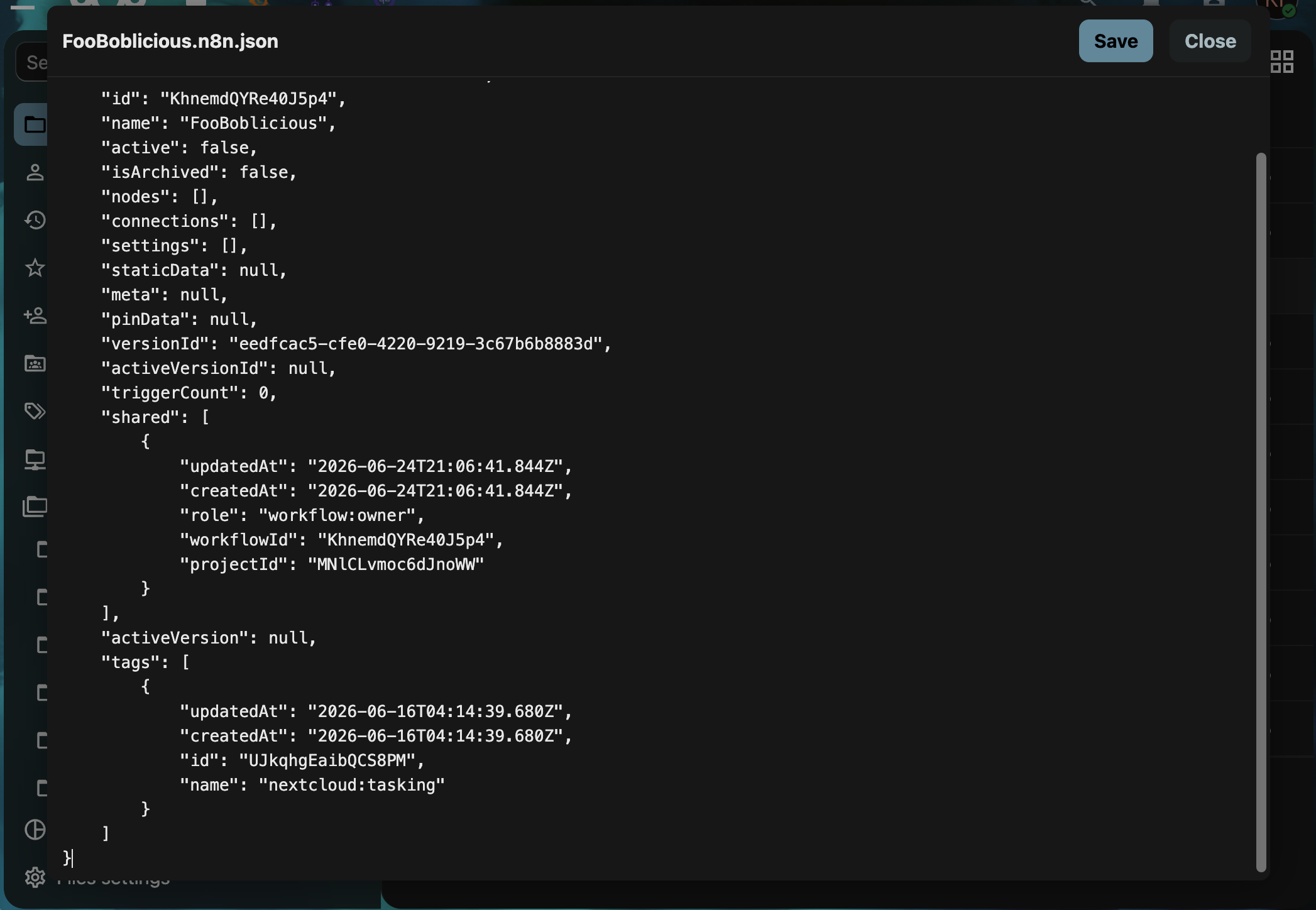Open Shares via add-person icon
Image resolution: width=1316 pixels, height=910 pixels.
[x=35, y=315]
